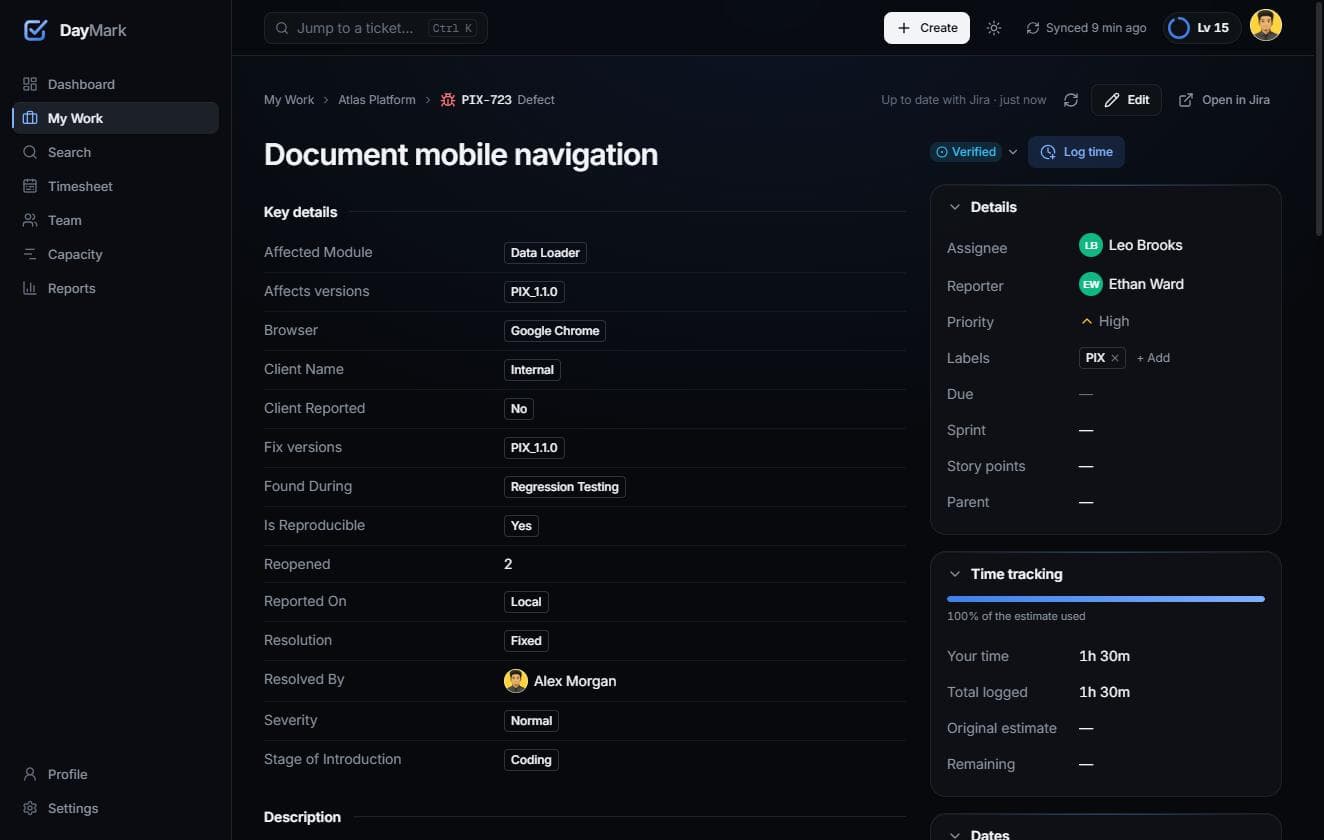
Task: Click the sync refresh icon beside Edit
Action: [x=1071, y=100]
